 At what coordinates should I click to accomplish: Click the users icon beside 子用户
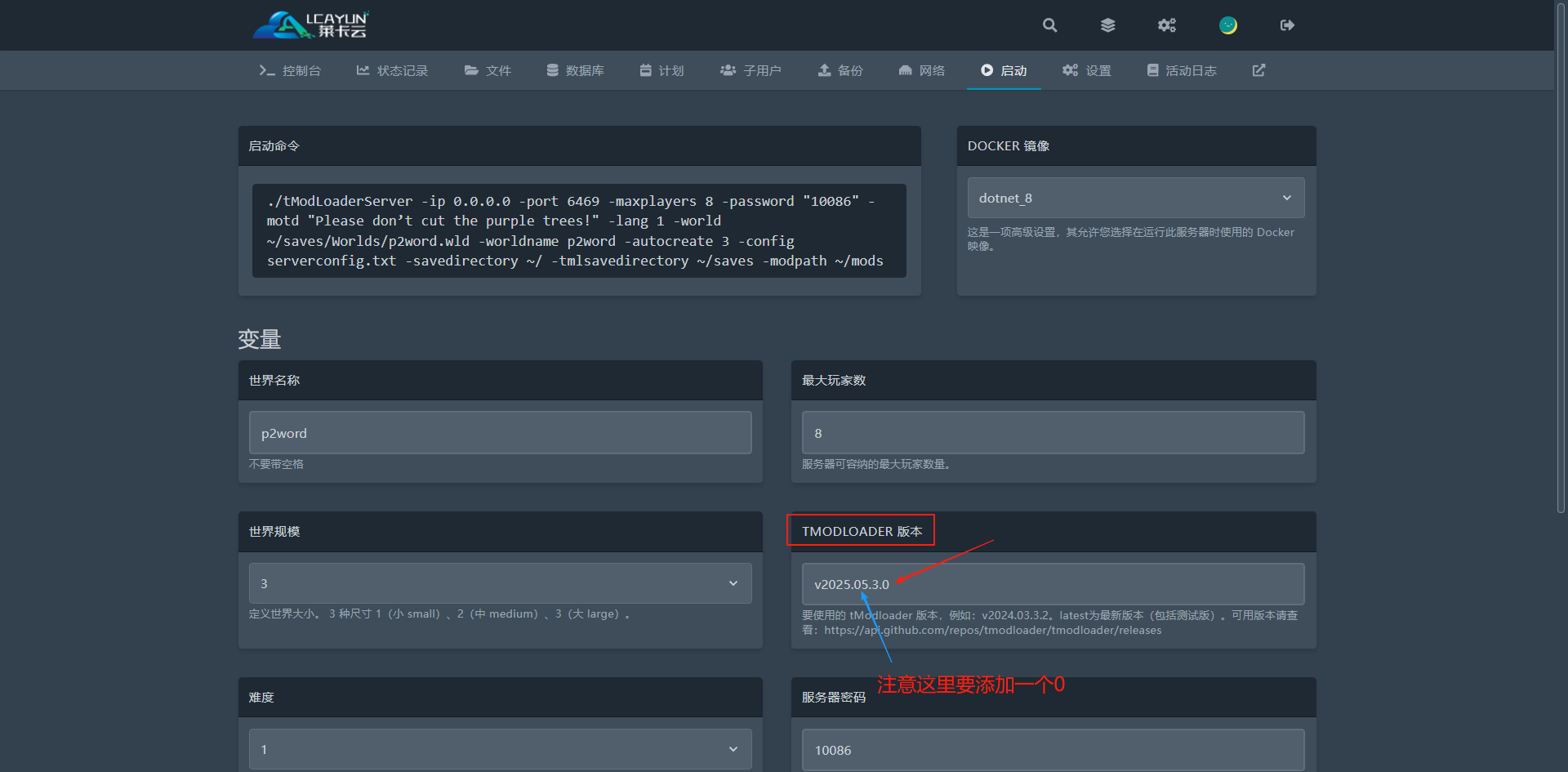(x=728, y=70)
